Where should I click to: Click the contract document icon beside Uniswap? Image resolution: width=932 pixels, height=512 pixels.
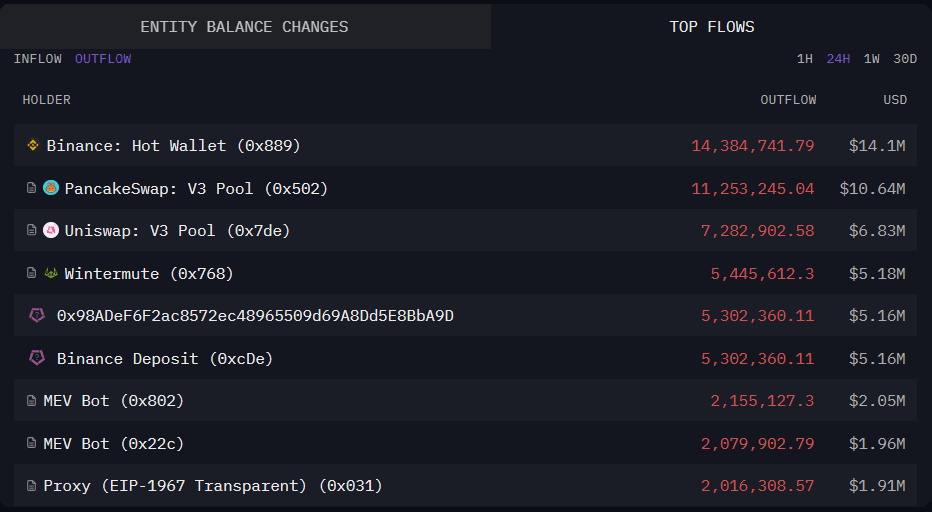(x=32, y=230)
